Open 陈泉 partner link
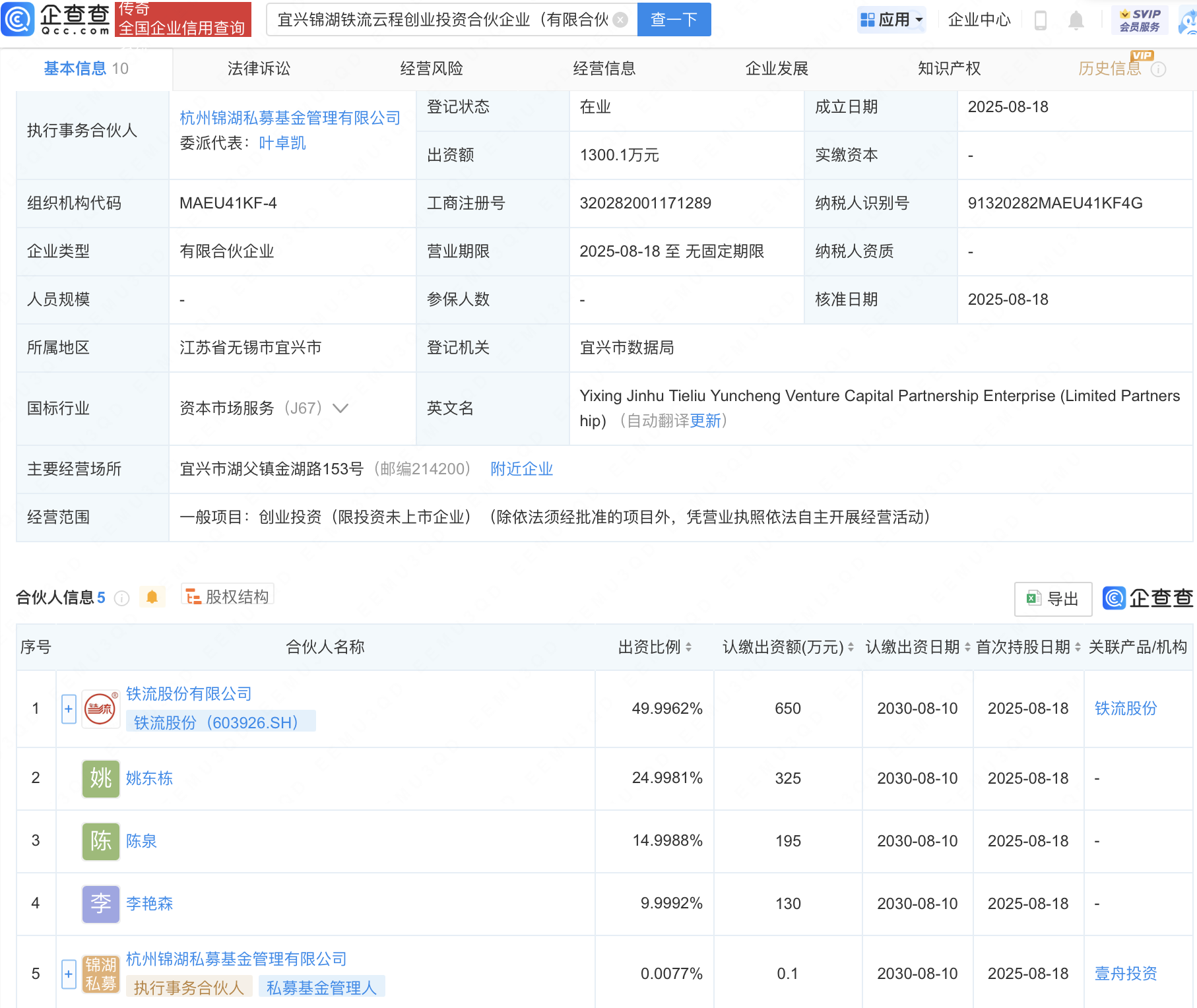The height and width of the screenshot is (1008, 1197). coord(141,841)
